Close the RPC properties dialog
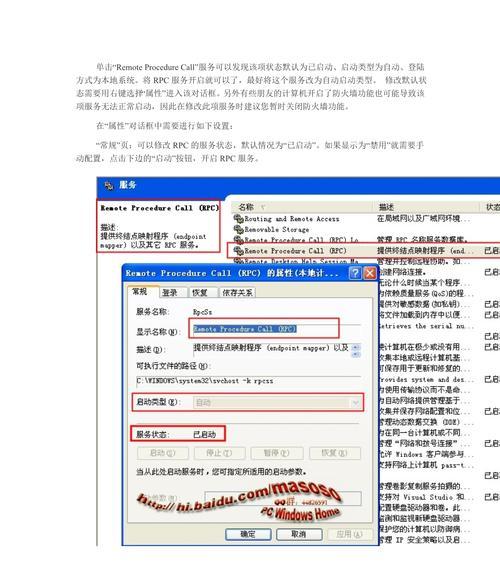The image size is (500, 565). click(370, 273)
